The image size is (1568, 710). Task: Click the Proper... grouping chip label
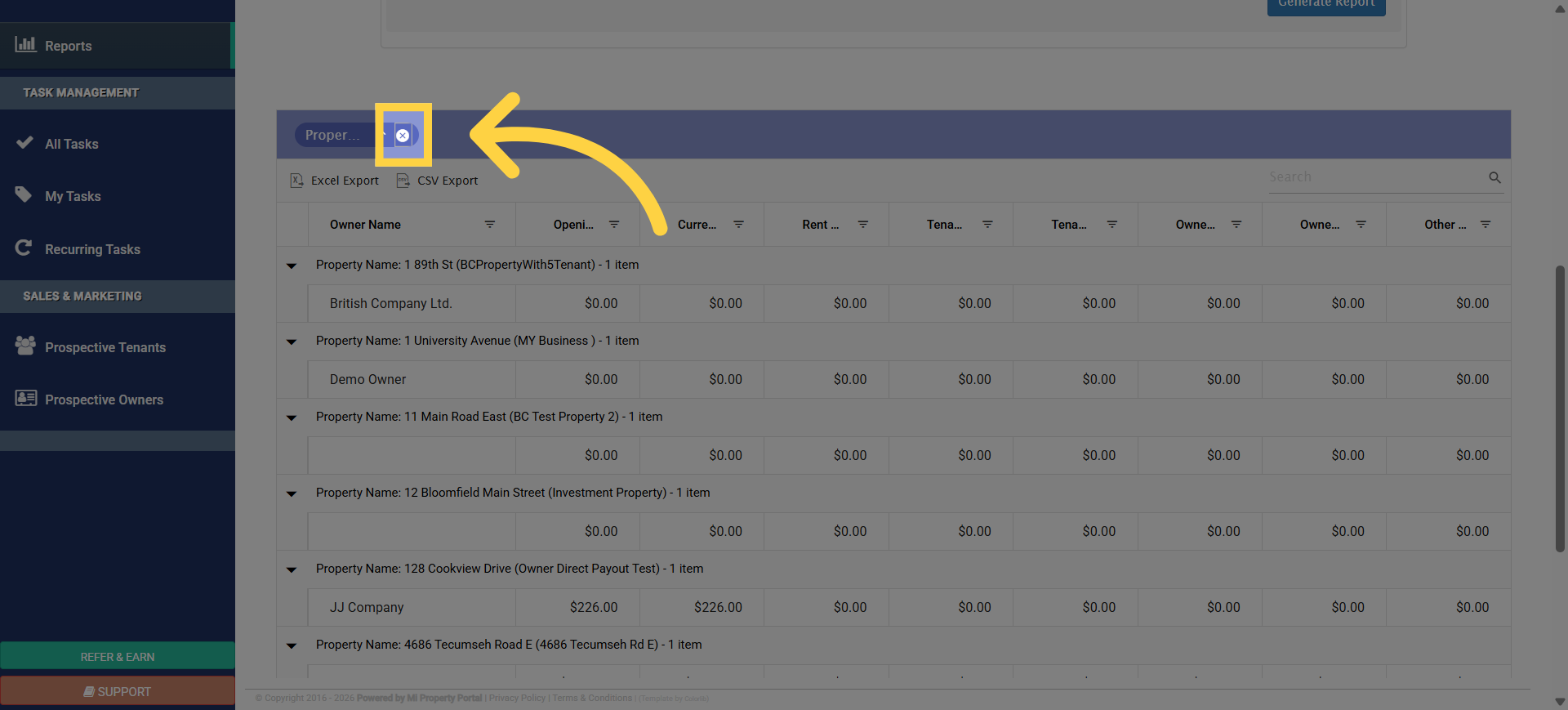pyautogui.click(x=332, y=135)
